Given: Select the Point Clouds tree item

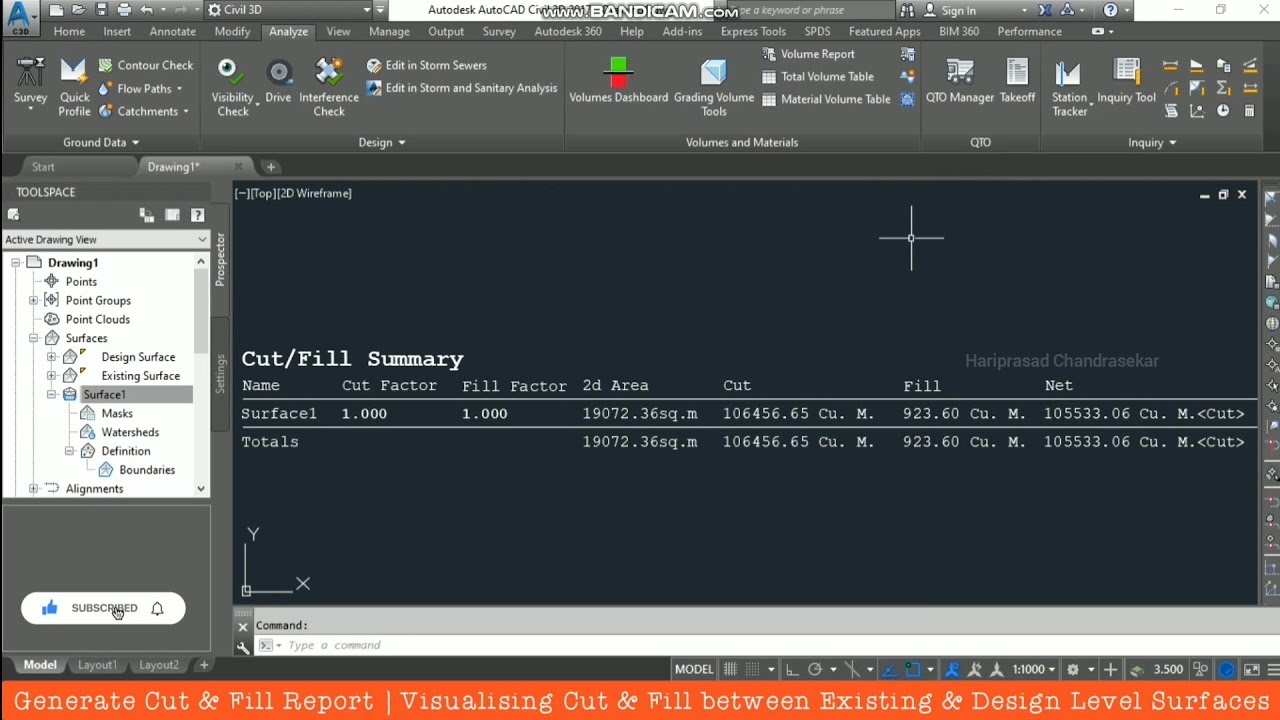Looking at the screenshot, I should (98, 319).
